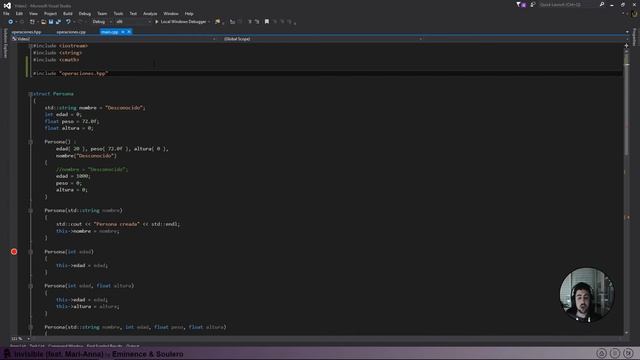Open the Find Symbol Results tab

pos(104,346)
